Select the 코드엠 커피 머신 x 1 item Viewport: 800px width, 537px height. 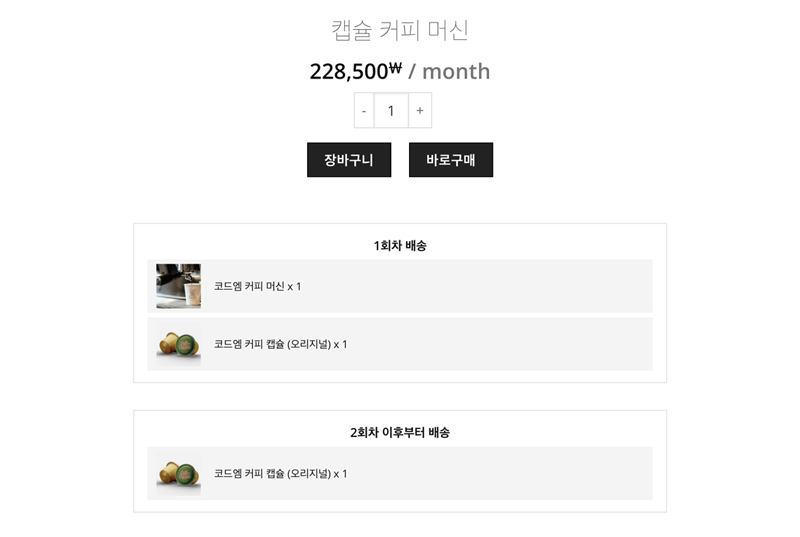[257, 286]
